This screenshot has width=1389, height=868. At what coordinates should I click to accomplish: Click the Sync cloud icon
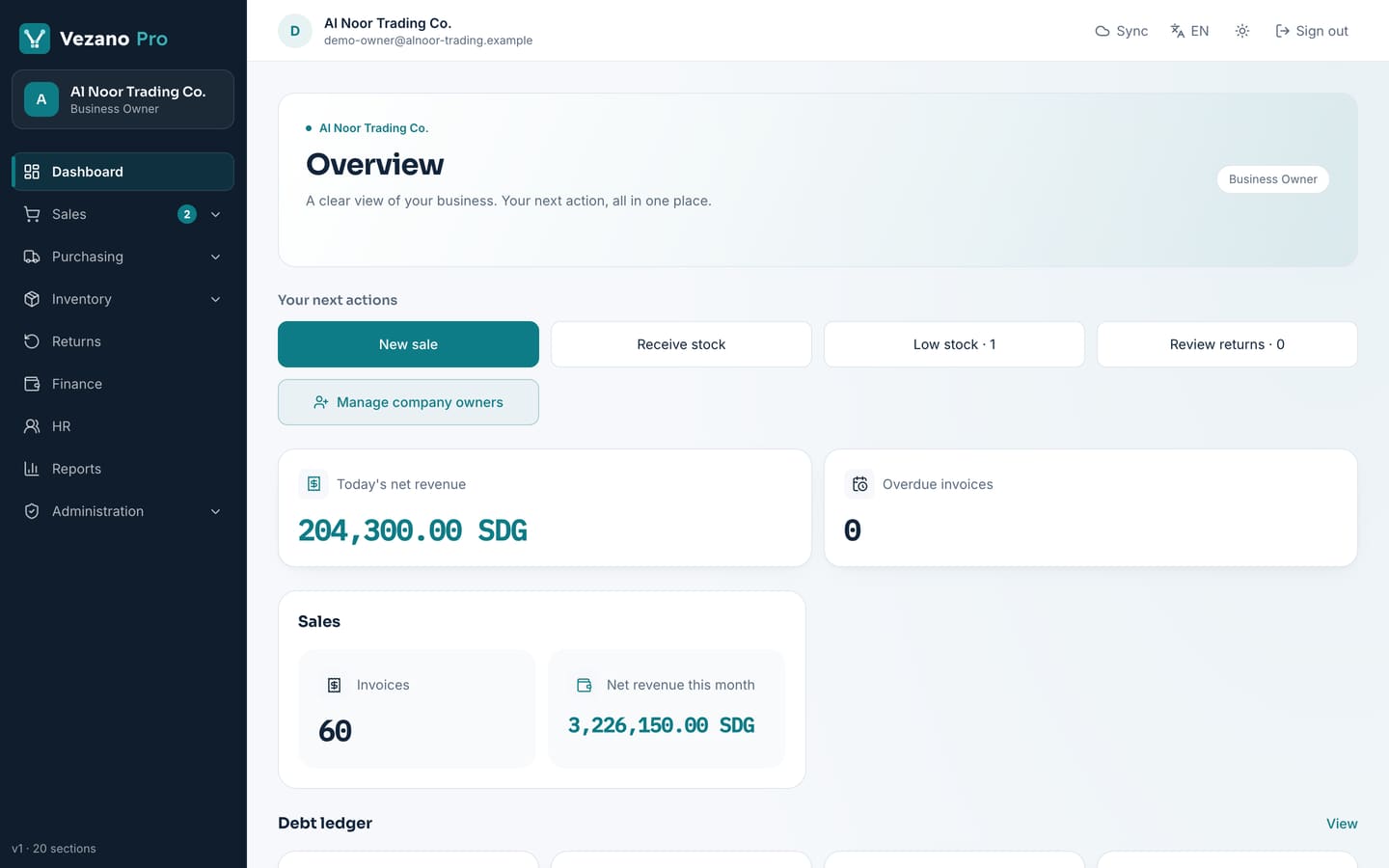click(x=1103, y=31)
